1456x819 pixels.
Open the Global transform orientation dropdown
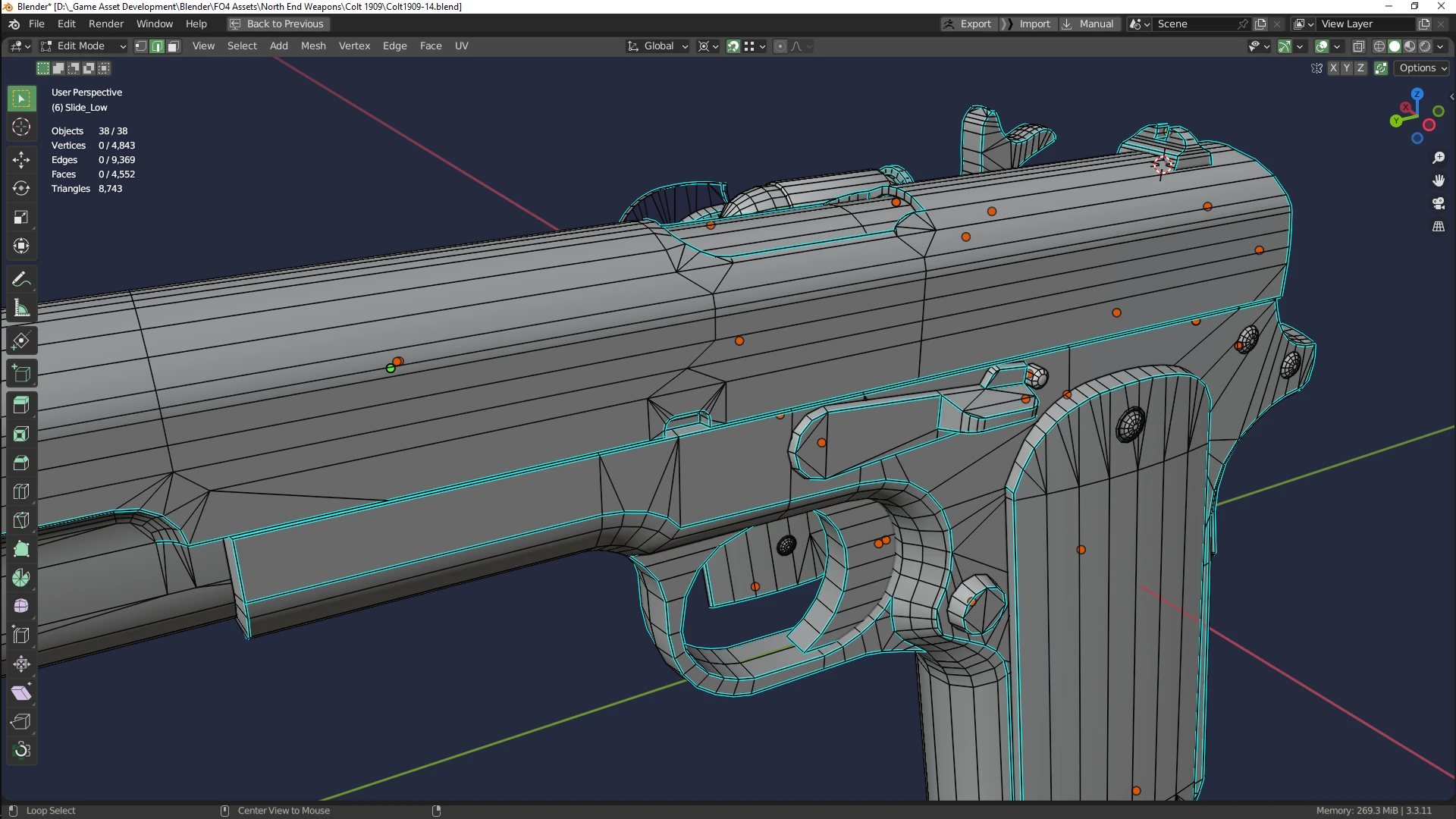coord(657,46)
